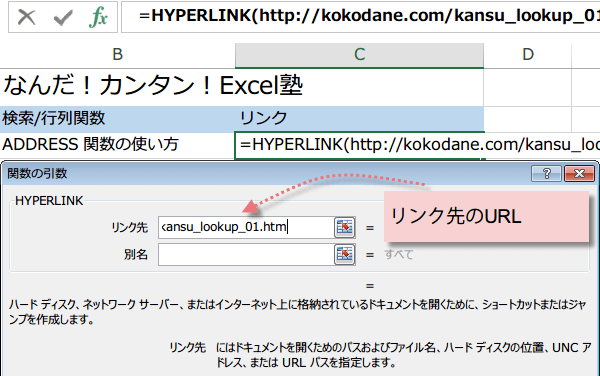Select the リンク header cell

359,118
